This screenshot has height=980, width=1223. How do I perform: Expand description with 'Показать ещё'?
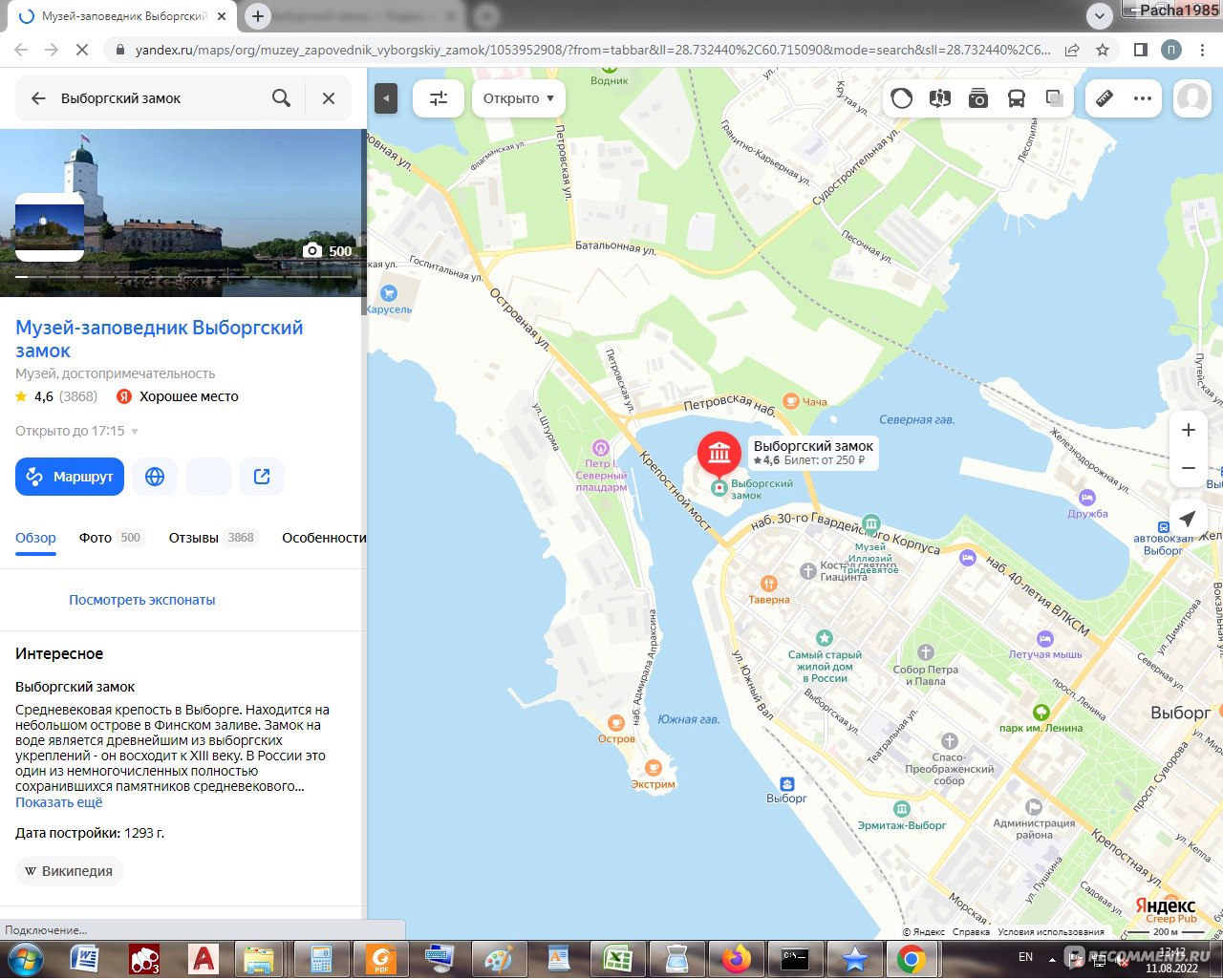[59, 802]
